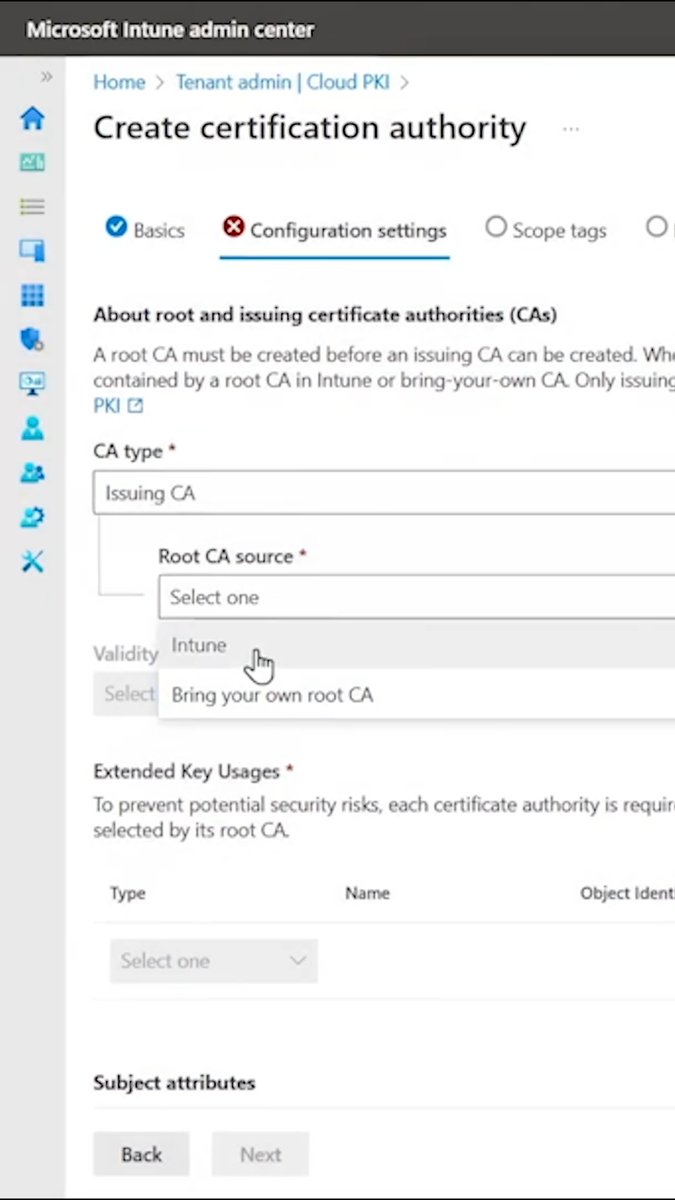The width and height of the screenshot is (675, 1200).
Task: Click the Back button
Action: [x=141, y=1154]
